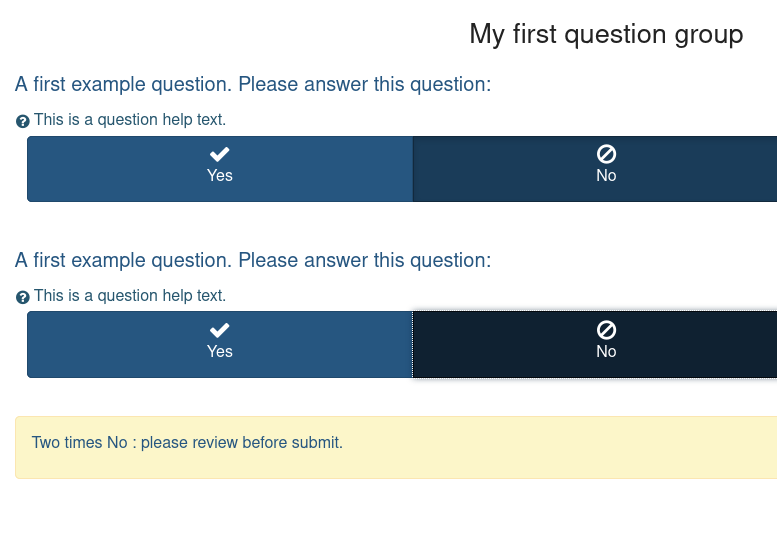Click the first question's help text
The image size is (777, 536).
130,120
